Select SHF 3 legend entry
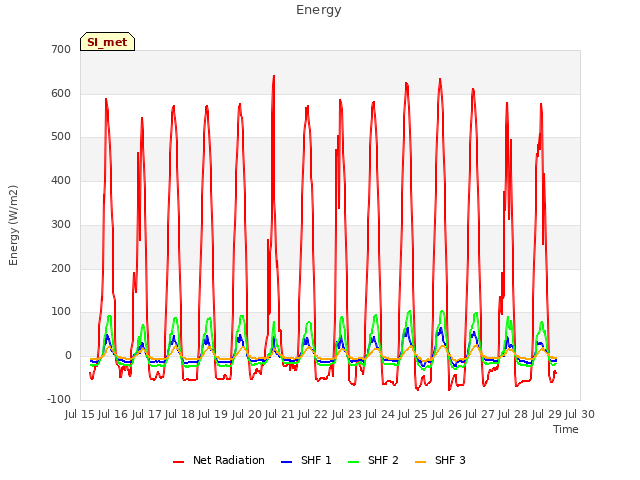This screenshot has width=640, height=480. coord(440,460)
